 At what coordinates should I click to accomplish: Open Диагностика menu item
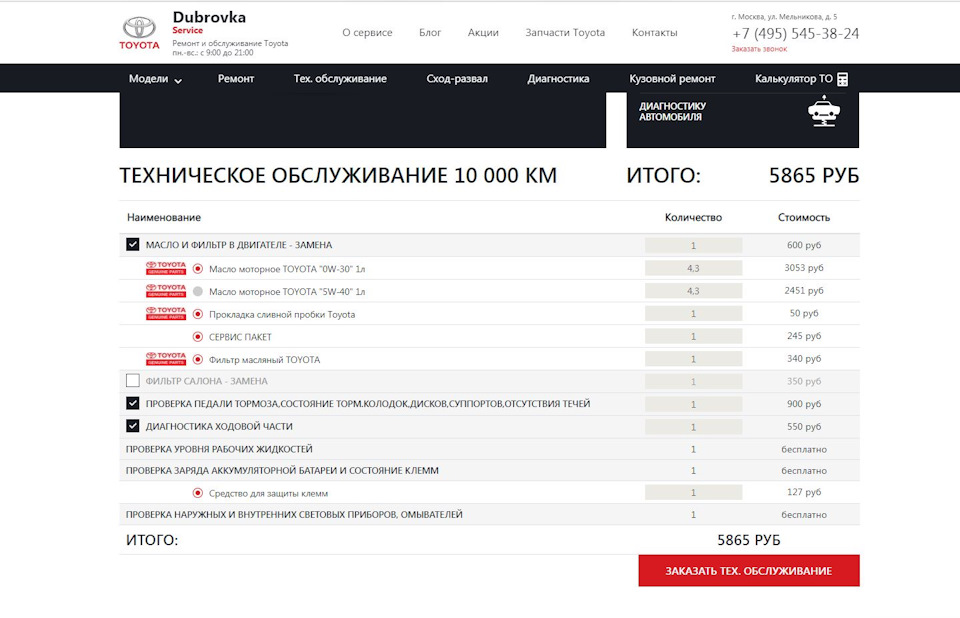tap(558, 79)
